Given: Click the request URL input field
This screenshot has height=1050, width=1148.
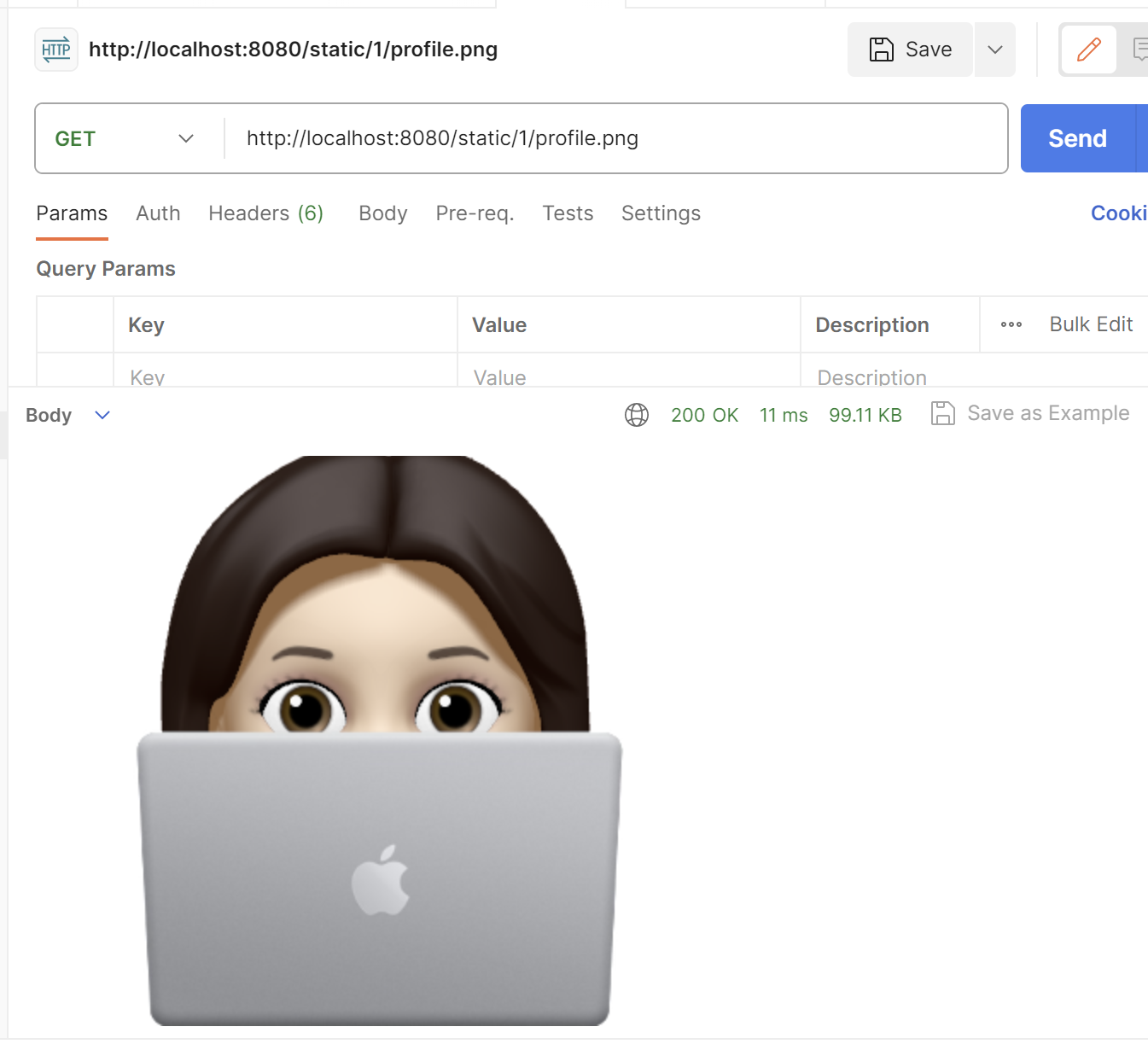Looking at the screenshot, I should tap(615, 138).
